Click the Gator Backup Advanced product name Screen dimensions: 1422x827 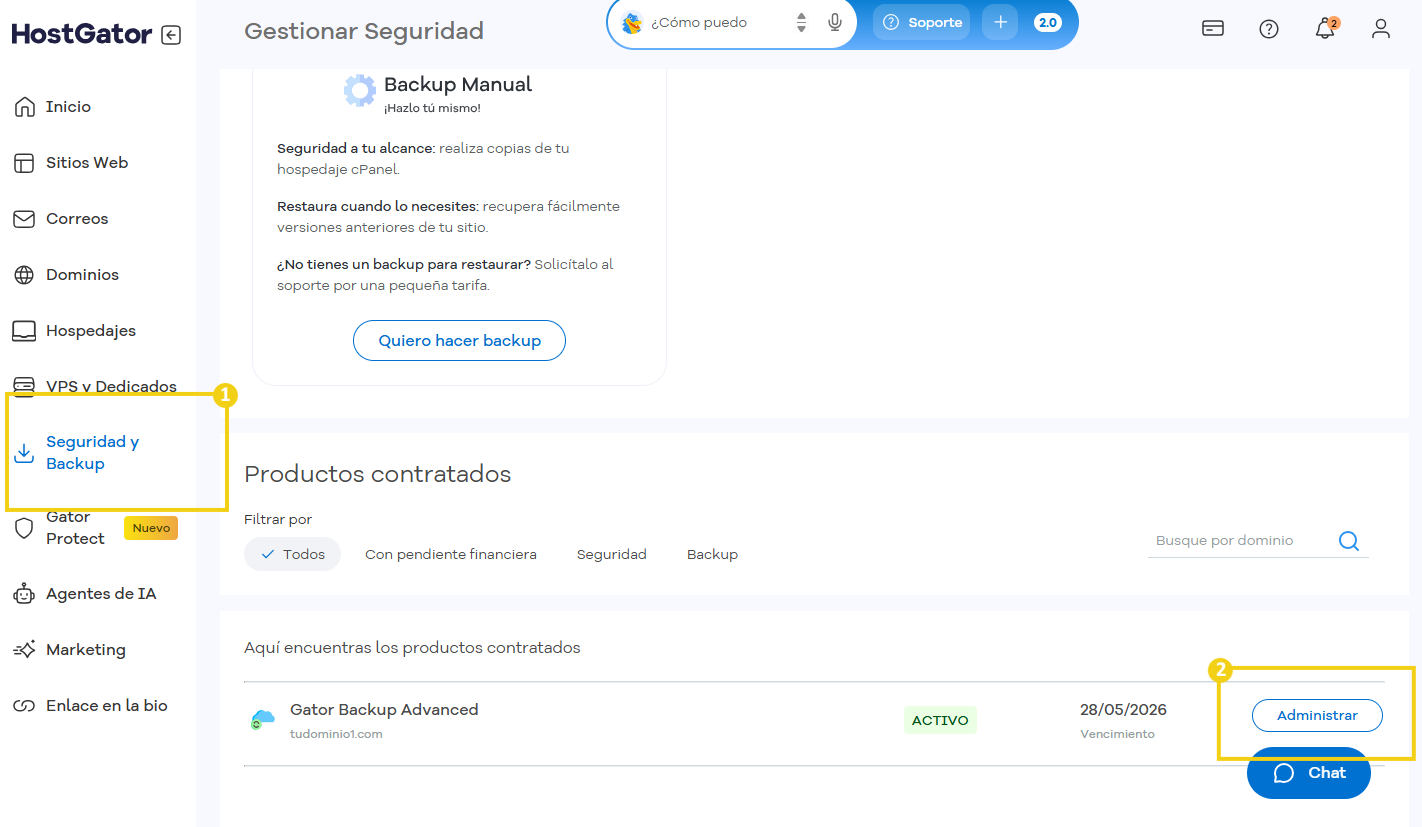pyautogui.click(x=384, y=710)
